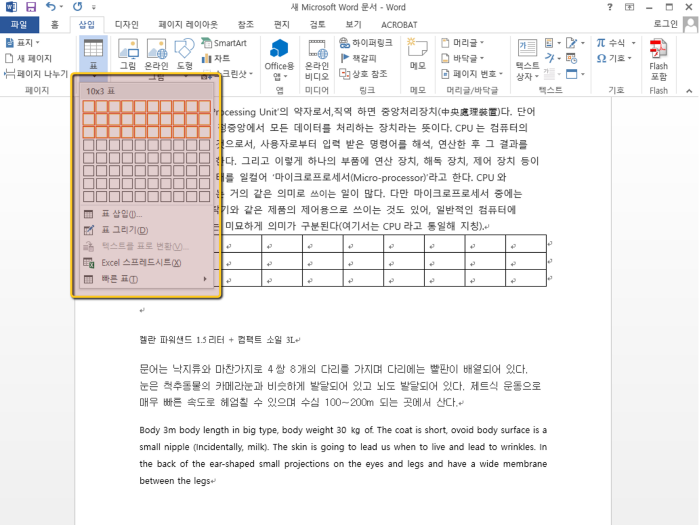Insert a Picture (그림) from file

tap(128, 54)
